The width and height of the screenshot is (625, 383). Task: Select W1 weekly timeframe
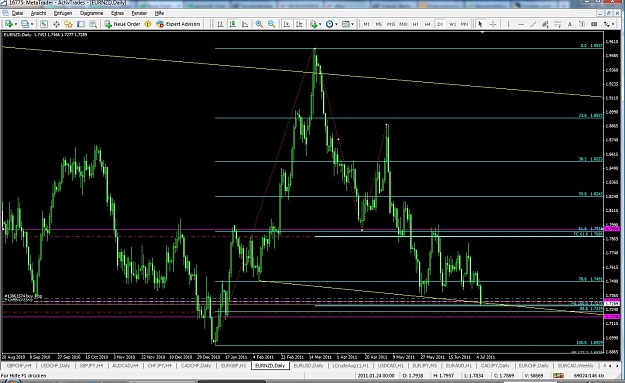click(x=452, y=24)
